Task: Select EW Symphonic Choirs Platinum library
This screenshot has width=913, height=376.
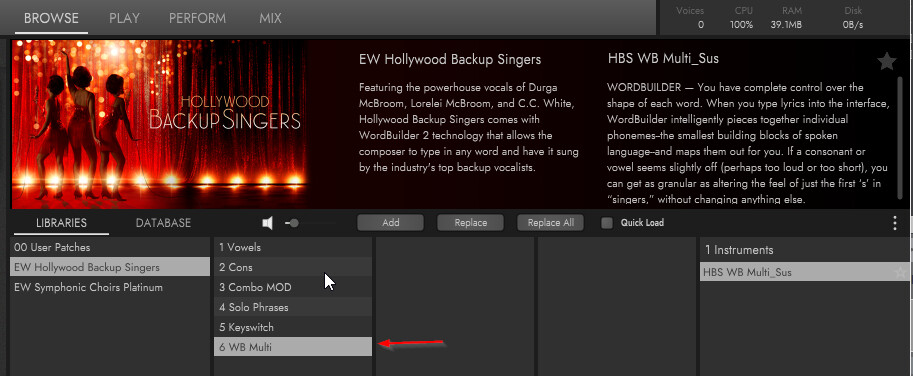Action: tap(110, 288)
